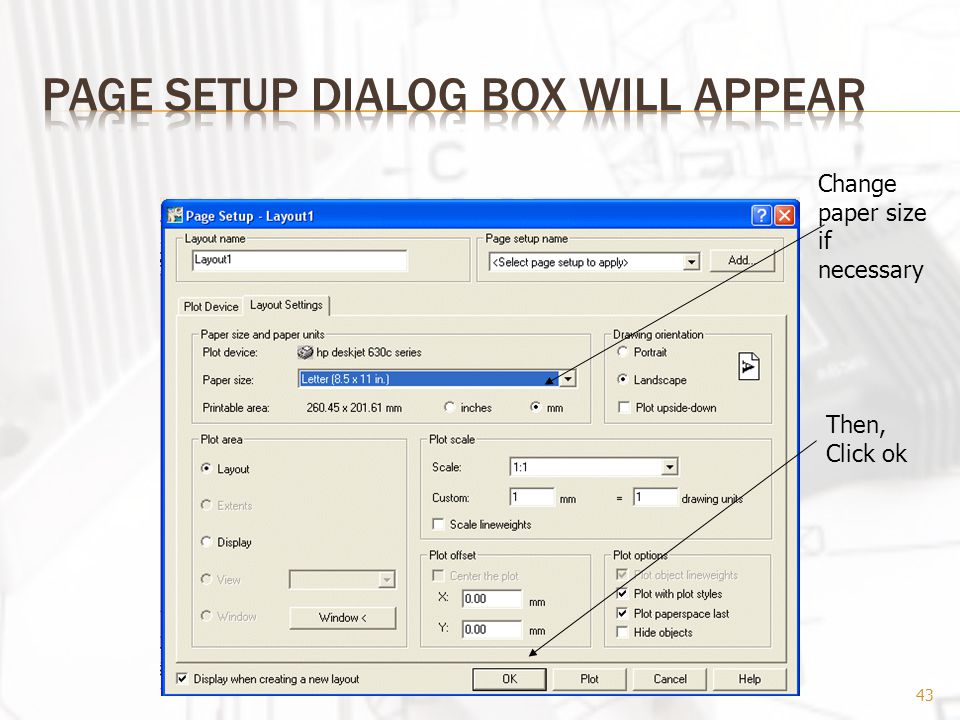The height and width of the screenshot is (720, 960).
Task: Click the Help button
Action: click(x=749, y=678)
